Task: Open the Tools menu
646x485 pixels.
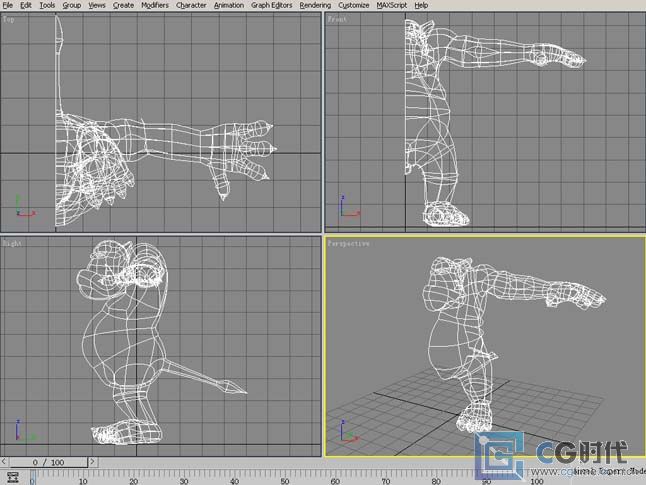Action: tap(47, 5)
